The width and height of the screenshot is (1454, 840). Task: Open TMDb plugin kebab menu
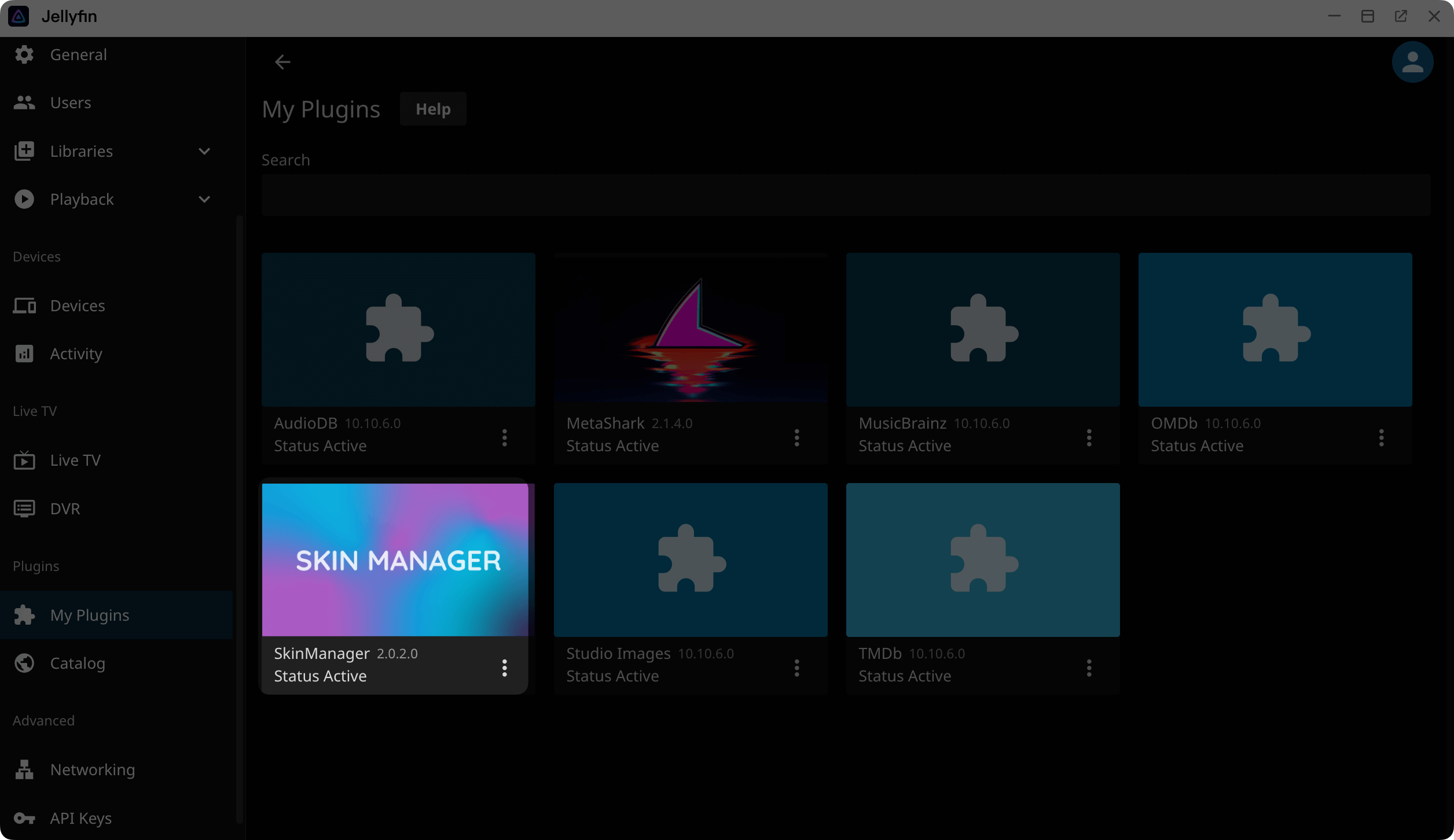(x=1089, y=668)
